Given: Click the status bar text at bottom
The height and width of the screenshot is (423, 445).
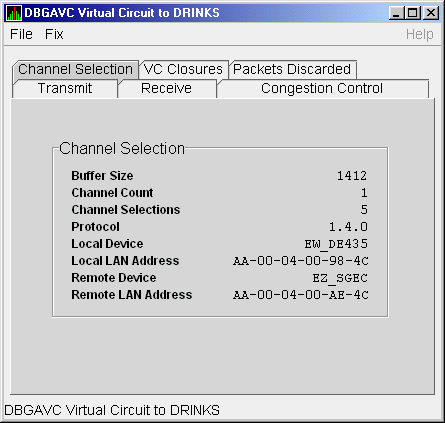Looking at the screenshot, I should (x=112, y=410).
